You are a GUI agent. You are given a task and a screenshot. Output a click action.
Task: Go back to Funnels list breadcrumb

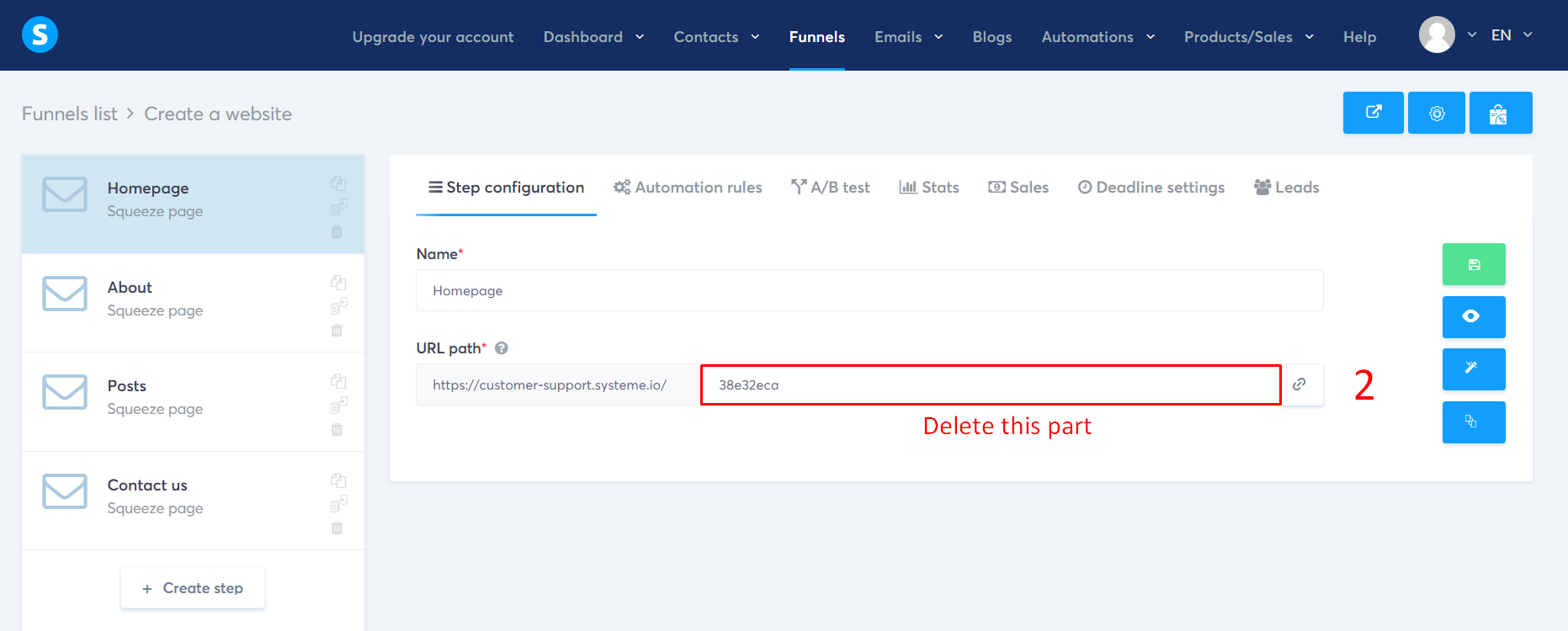pyautogui.click(x=70, y=114)
